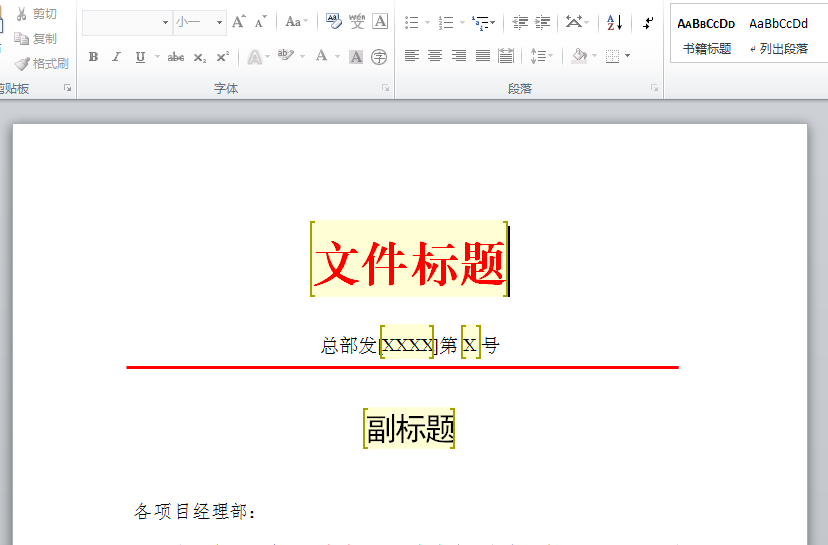
Task: Click the Format Painter (格式刷) button
Action: click(x=42, y=63)
